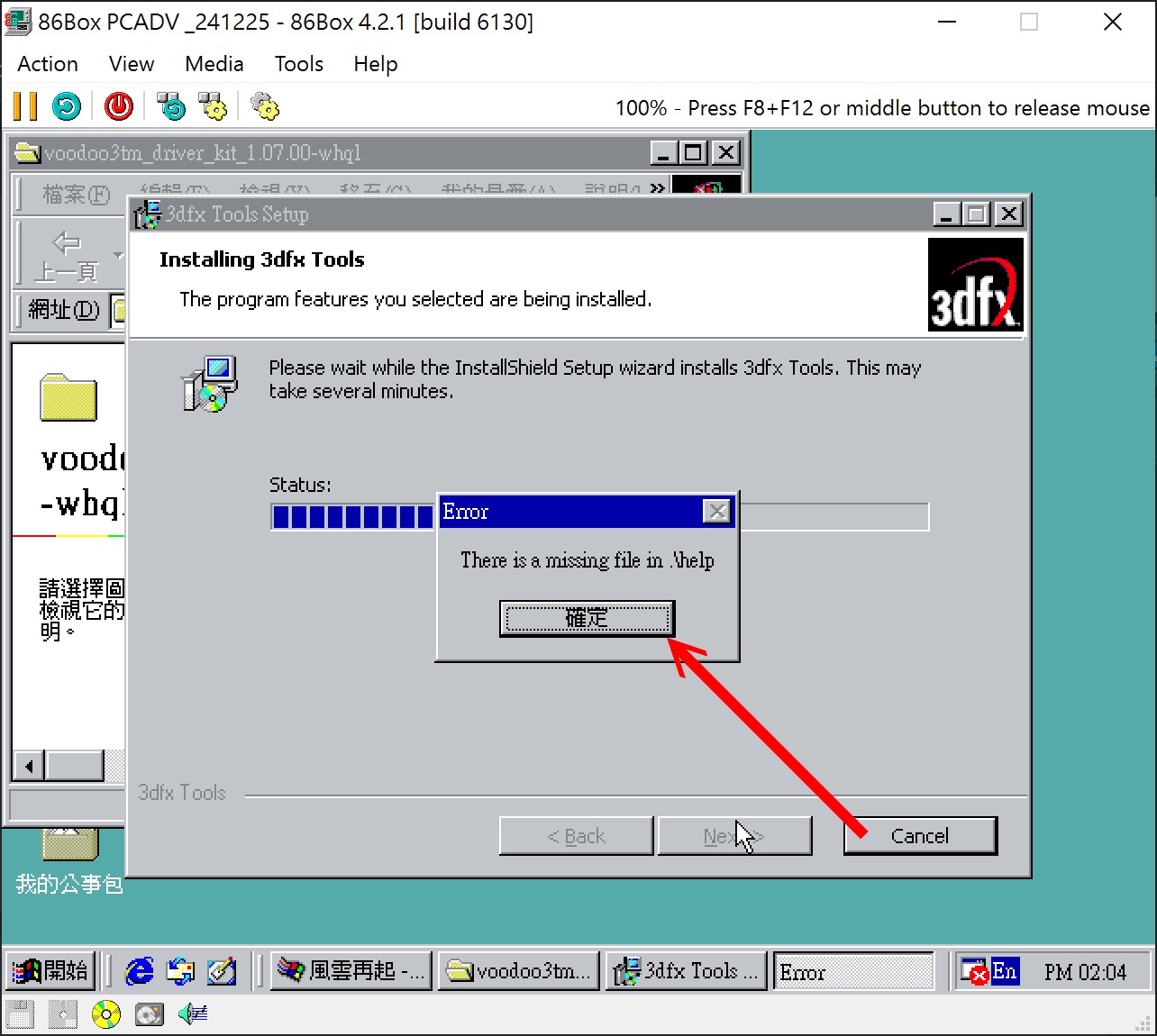Click the 3dfx Tools Setup title icon
This screenshot has width=1157, height=1036.
[x=147, y=214]
